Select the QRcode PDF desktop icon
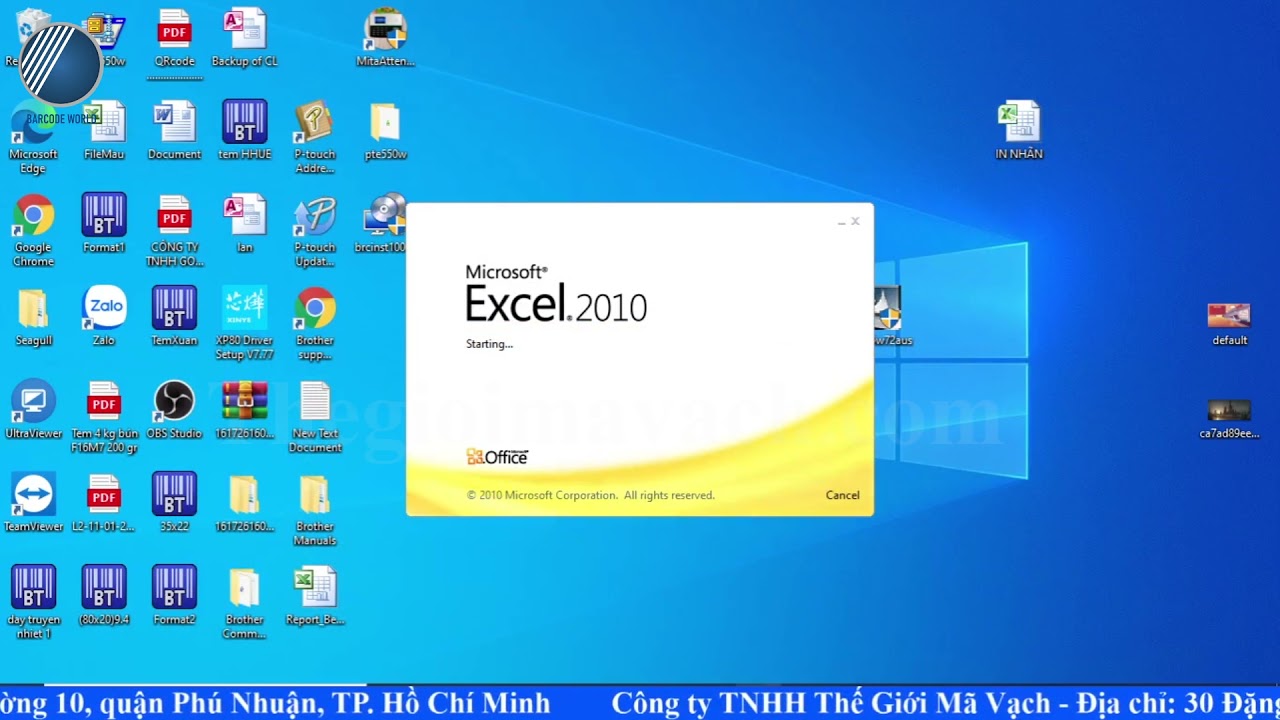This screenshot has height=720, width=1280. coord(174,40)
